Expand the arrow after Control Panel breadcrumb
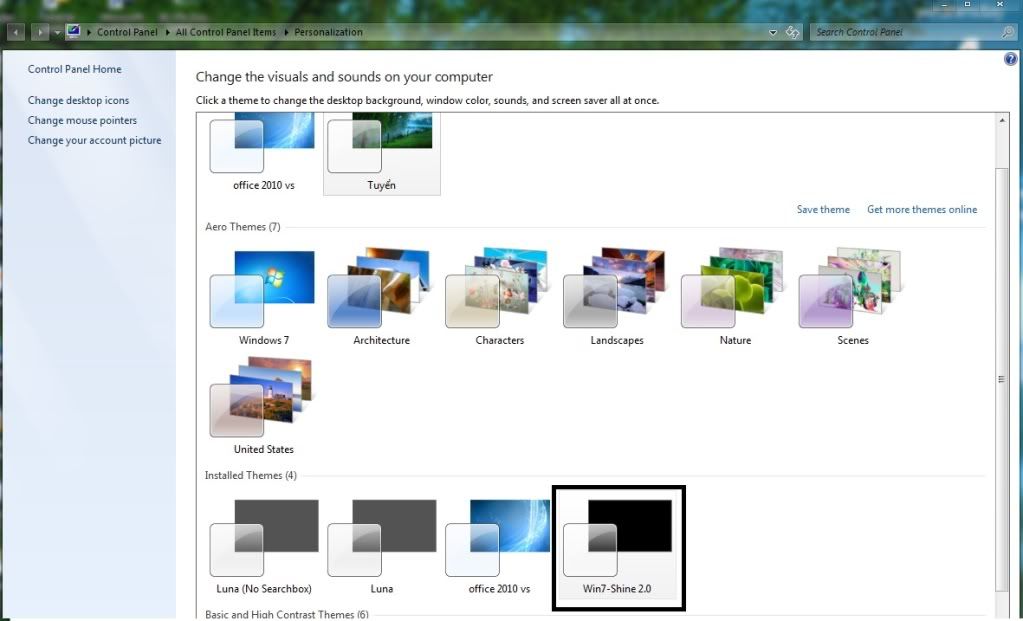The width and height of the screenshot is (1023, 621). 167,32
